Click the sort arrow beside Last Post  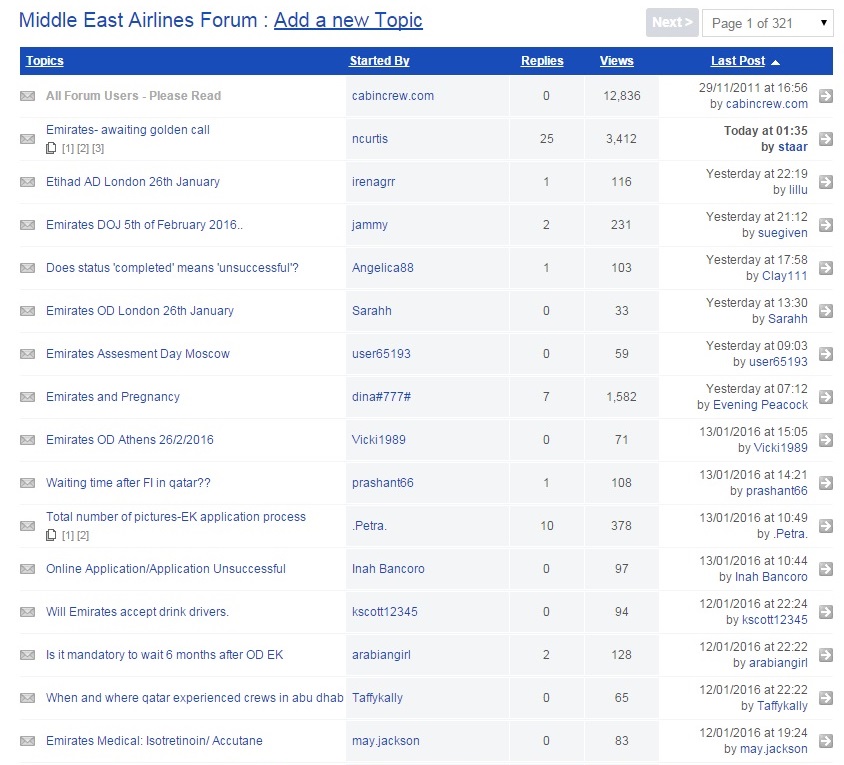pos(776,62)
